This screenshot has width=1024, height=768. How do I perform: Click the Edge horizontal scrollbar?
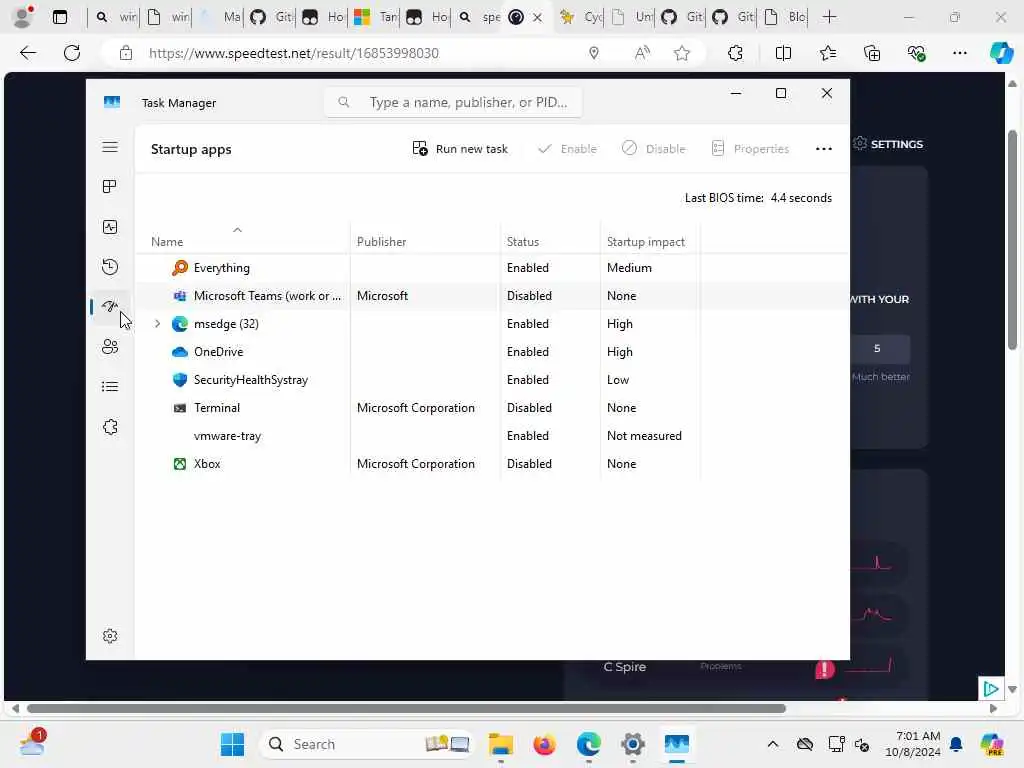coord(406,709)
